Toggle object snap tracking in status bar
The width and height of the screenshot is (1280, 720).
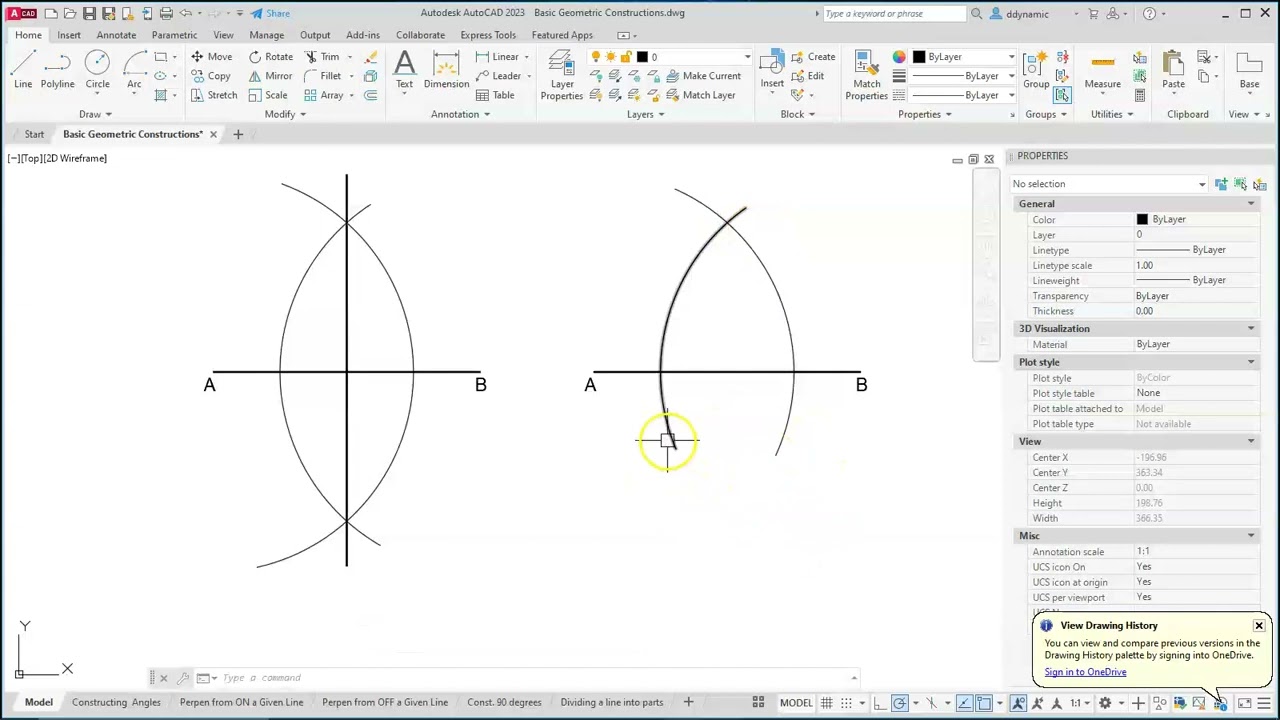point(965,703)
